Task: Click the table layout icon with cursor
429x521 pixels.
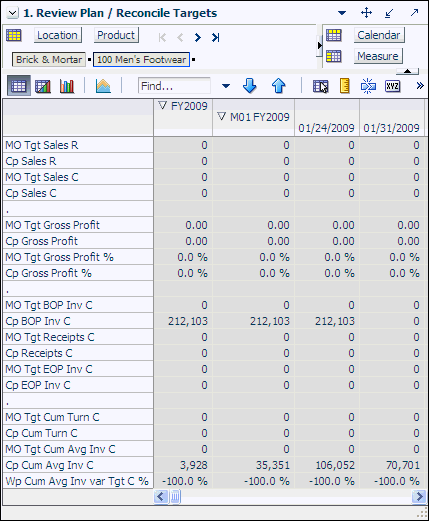Action: click(x=321, y=86)
